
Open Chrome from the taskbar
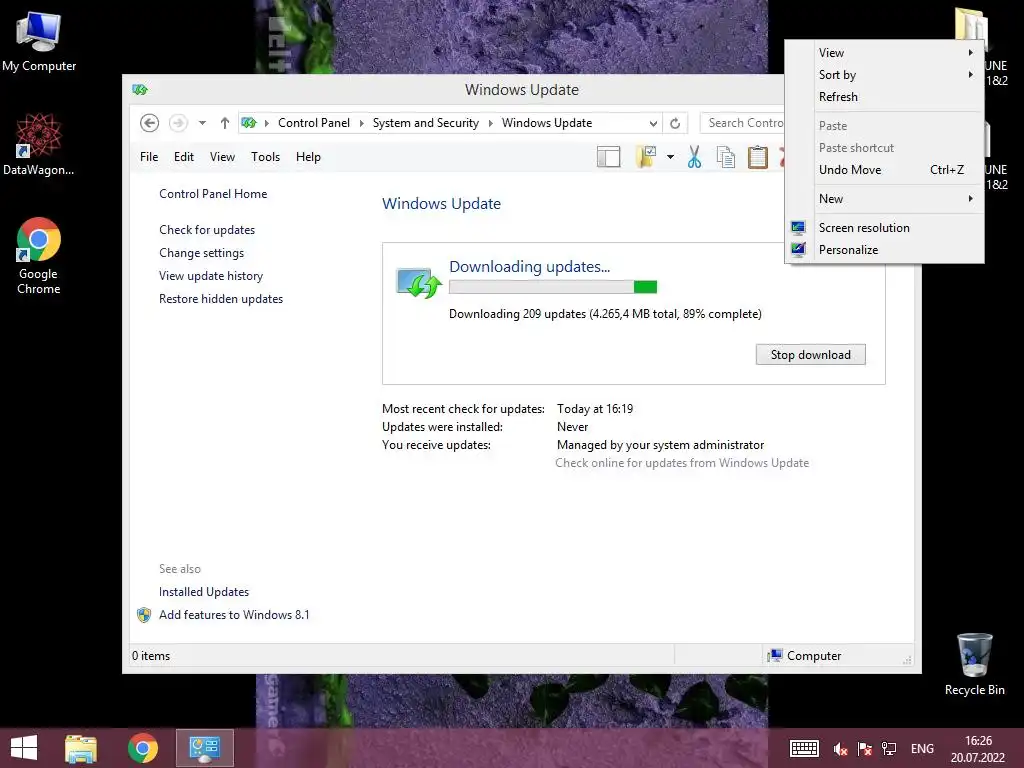click(x=142, y=748)
